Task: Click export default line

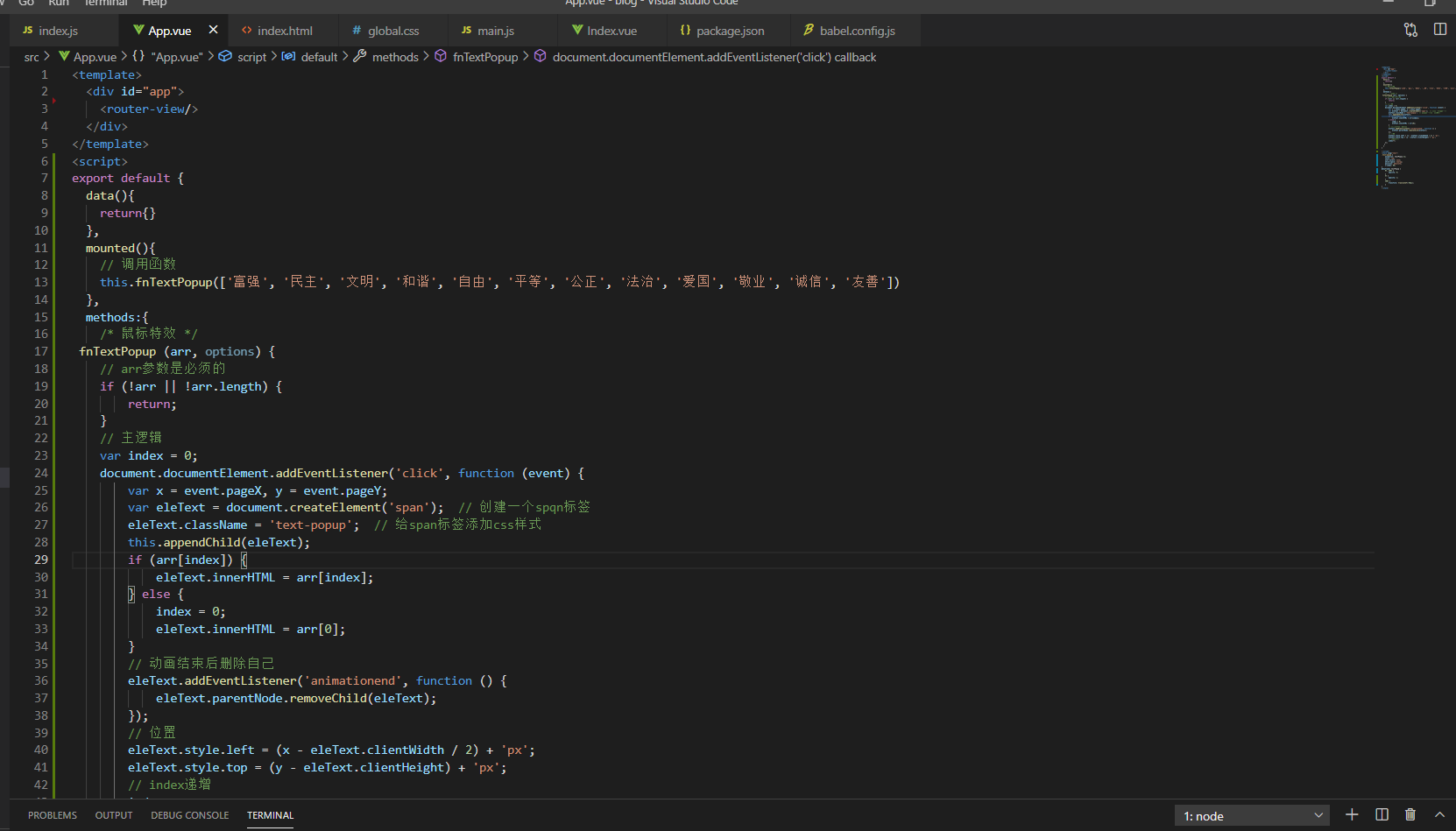Action: tap(128, 178)
